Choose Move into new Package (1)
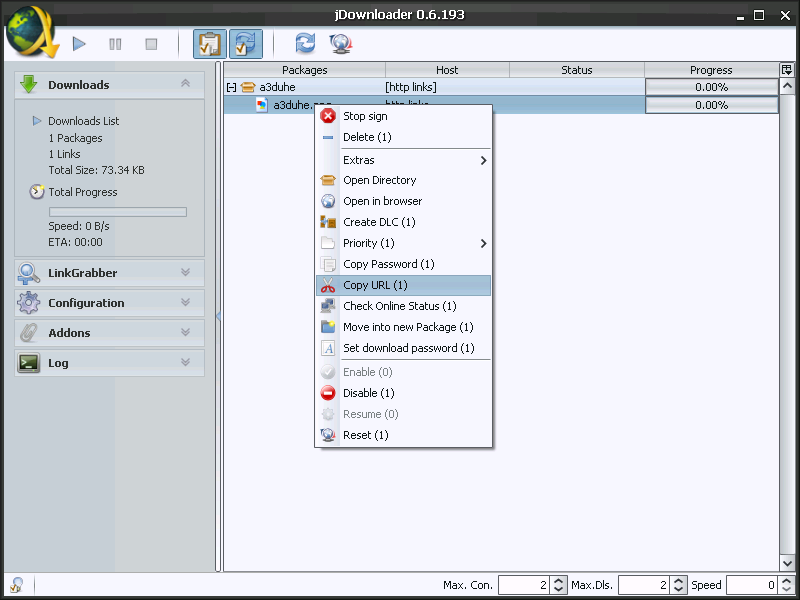The width and height of the screenshot is (800, 600). 404,327
